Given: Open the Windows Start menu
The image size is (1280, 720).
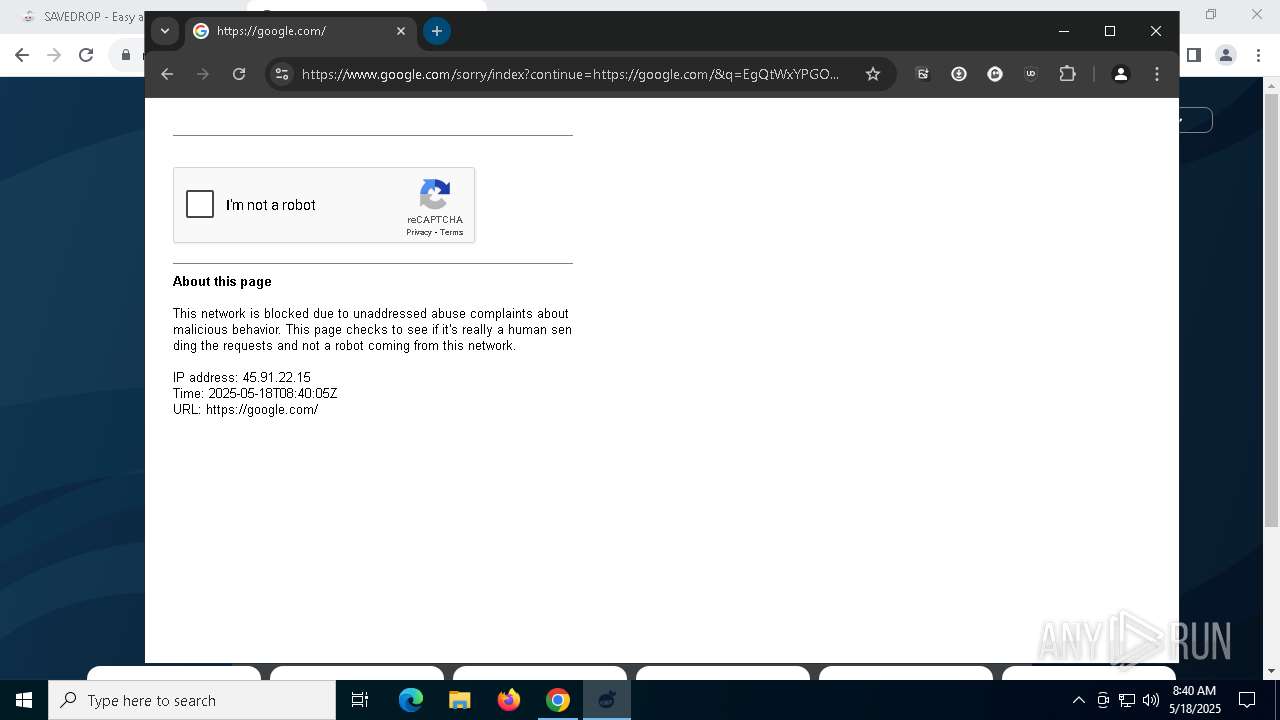Looking at the screenshot, I should (24, 700).
